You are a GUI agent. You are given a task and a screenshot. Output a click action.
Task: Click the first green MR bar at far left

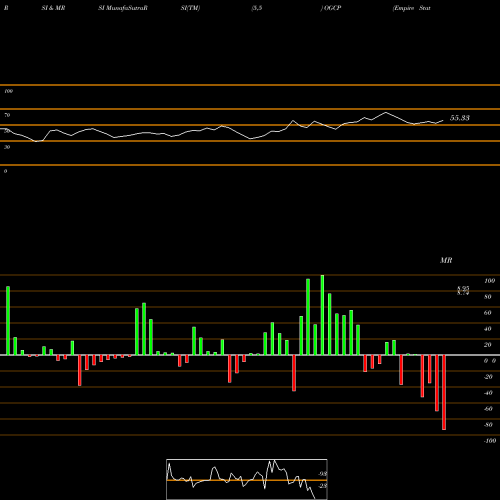point(8,321)
